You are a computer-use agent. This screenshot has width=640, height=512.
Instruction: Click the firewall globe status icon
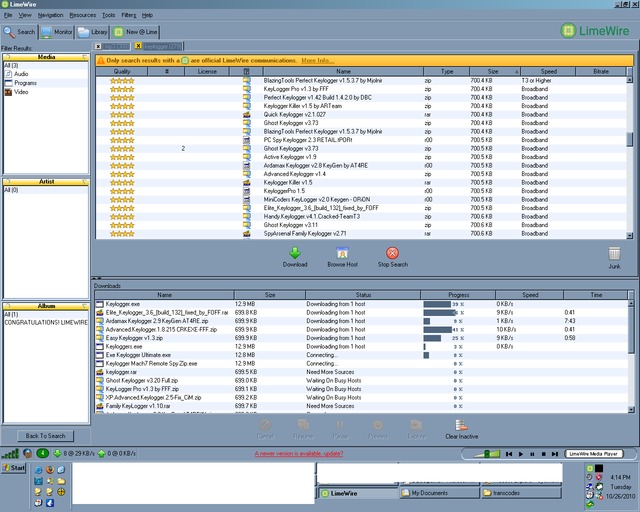(x=27, y=453)
